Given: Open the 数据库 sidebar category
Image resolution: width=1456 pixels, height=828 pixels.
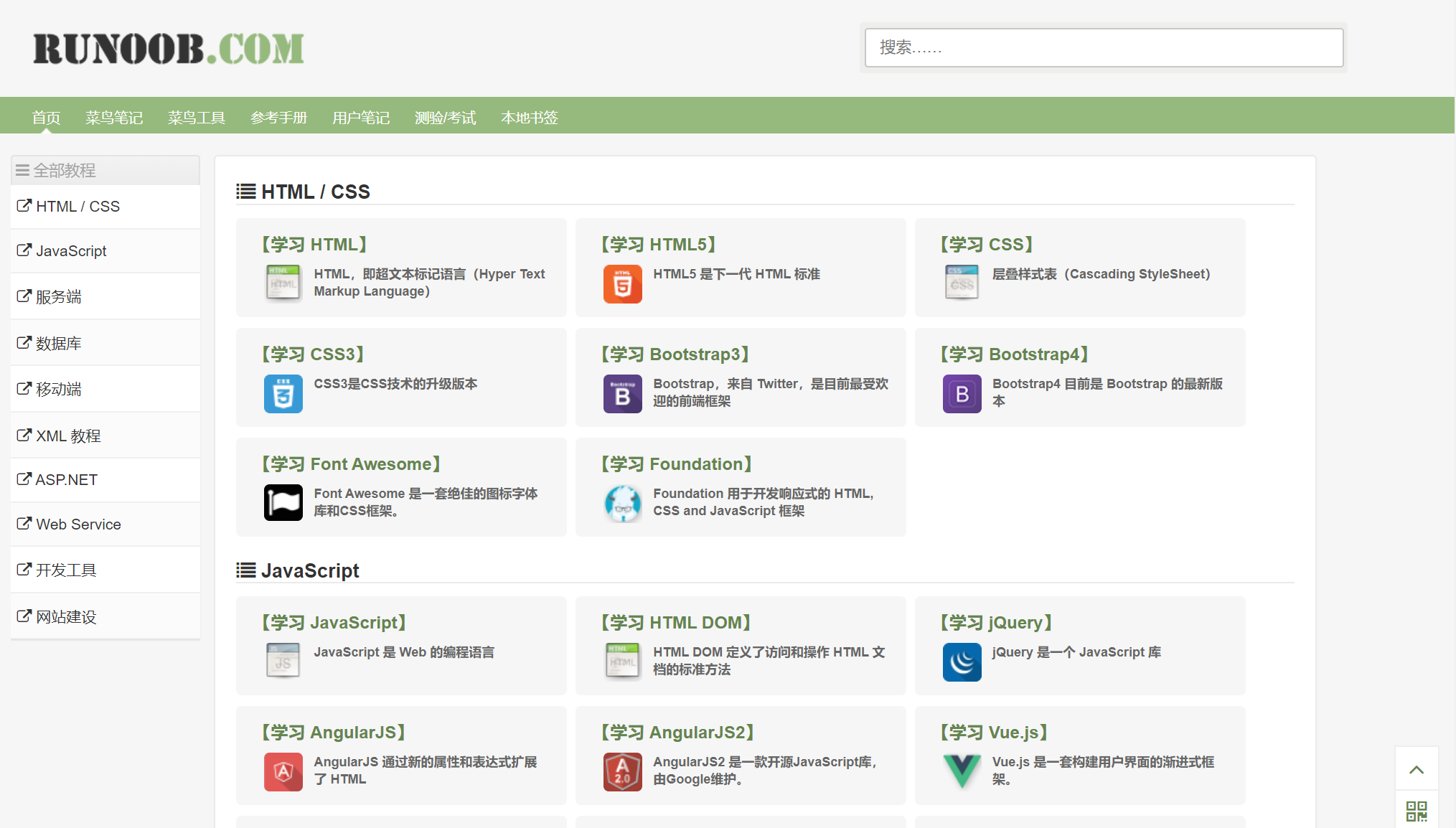Looking at the screenshot, I should pos(59,344).
